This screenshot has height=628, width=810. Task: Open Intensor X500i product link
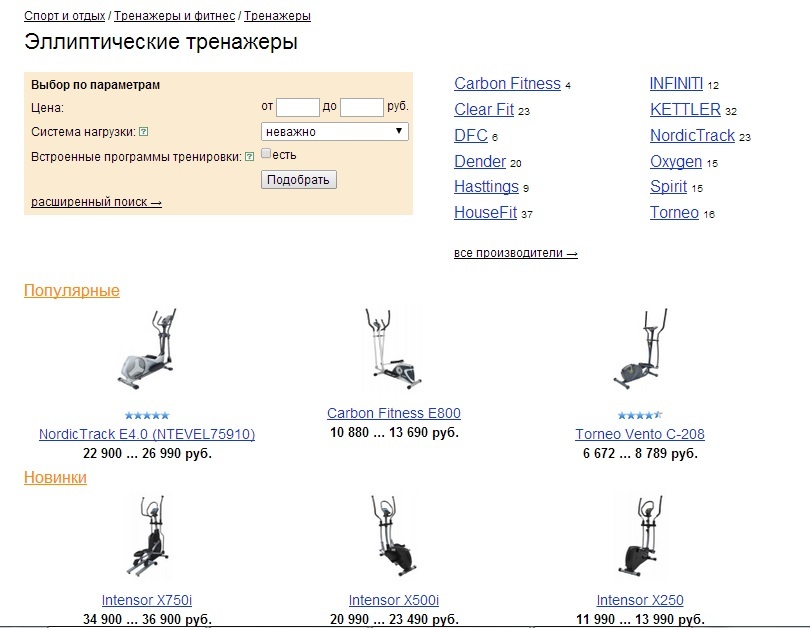tap(394, 600)
